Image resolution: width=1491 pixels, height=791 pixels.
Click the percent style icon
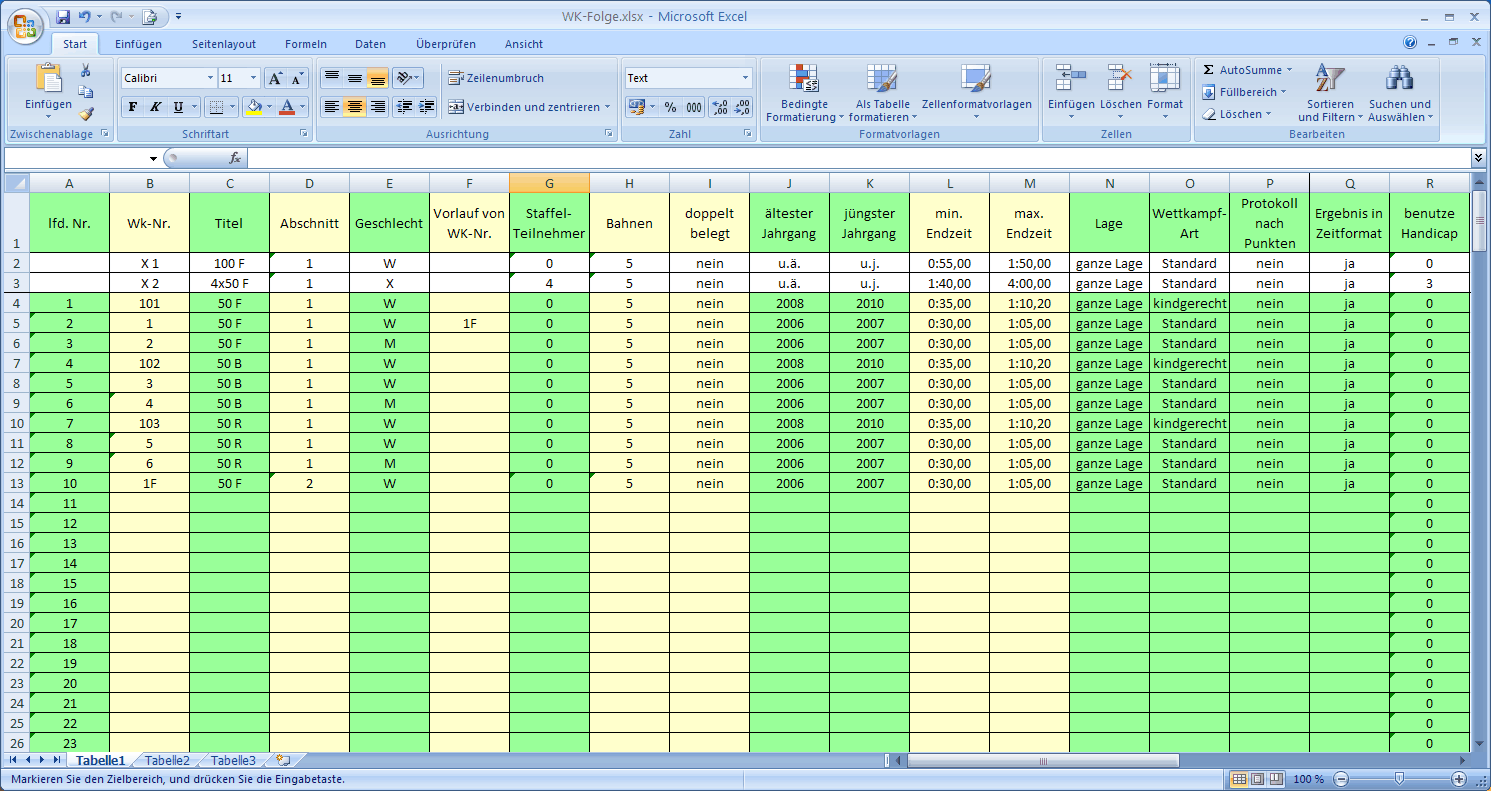[670, 107]
